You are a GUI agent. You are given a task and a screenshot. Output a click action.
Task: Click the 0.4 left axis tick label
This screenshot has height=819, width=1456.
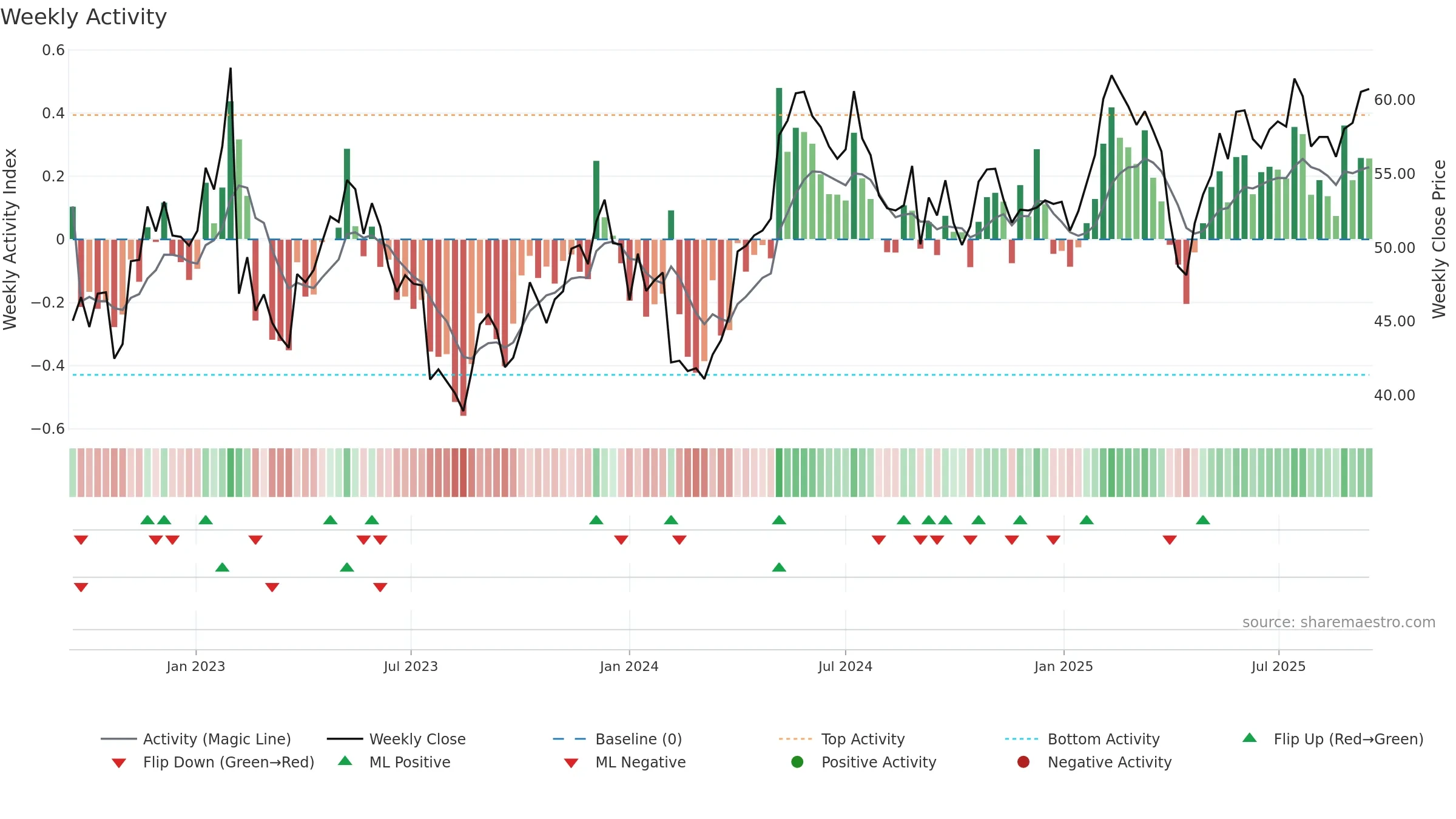coord(53,113)
